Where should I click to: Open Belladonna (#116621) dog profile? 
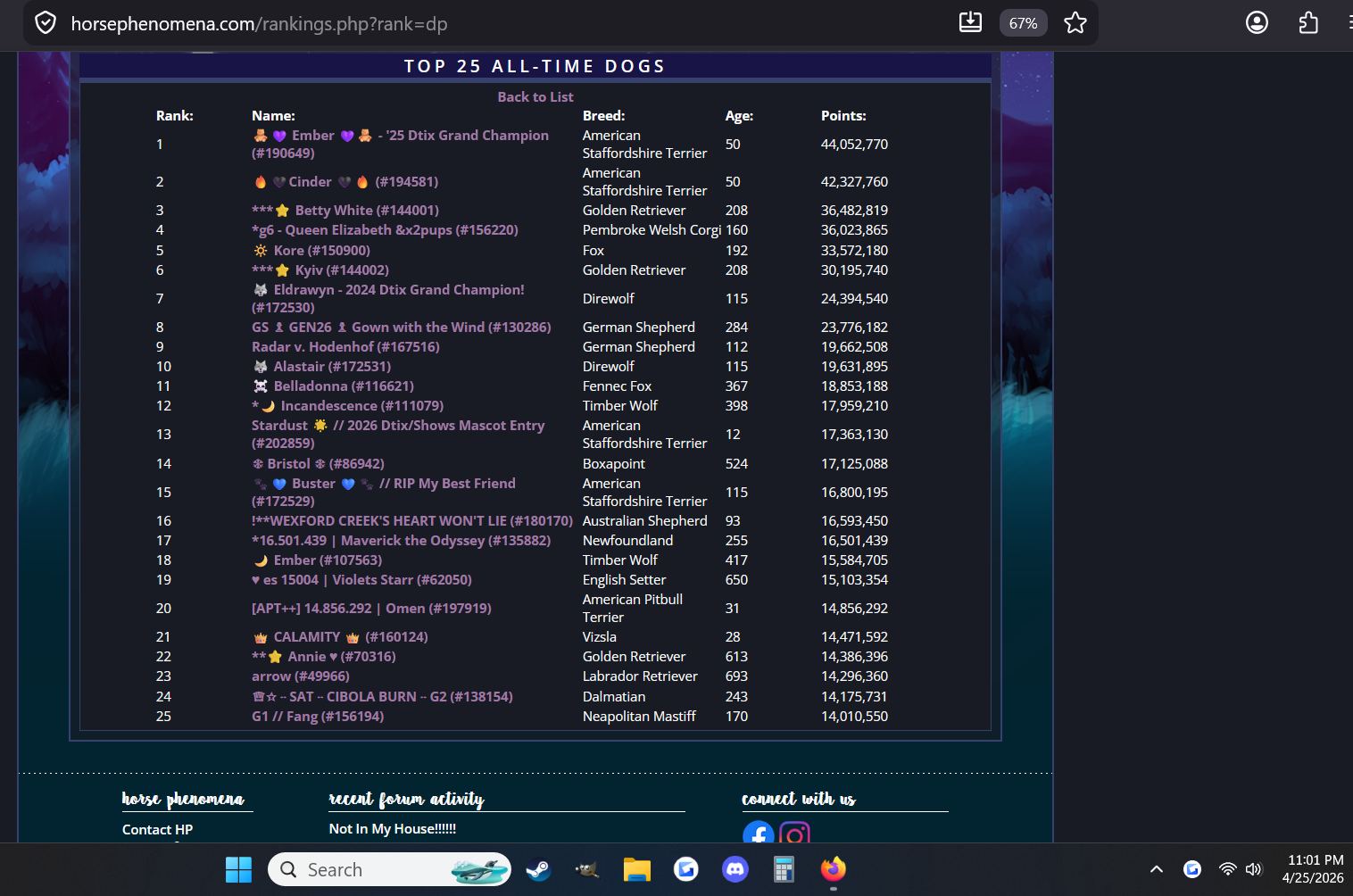click(333, 386)
